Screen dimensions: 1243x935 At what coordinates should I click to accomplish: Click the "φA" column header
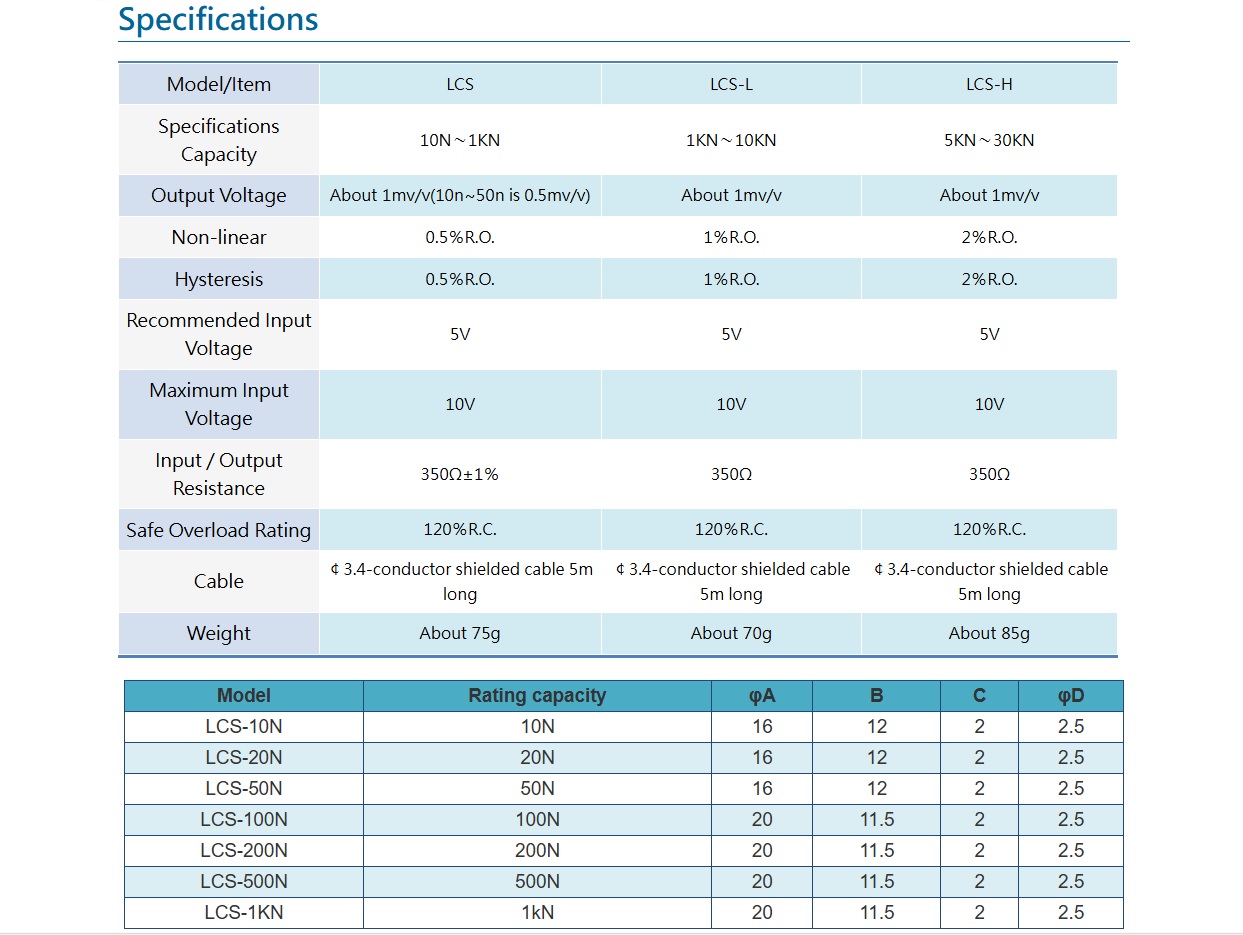762,695
